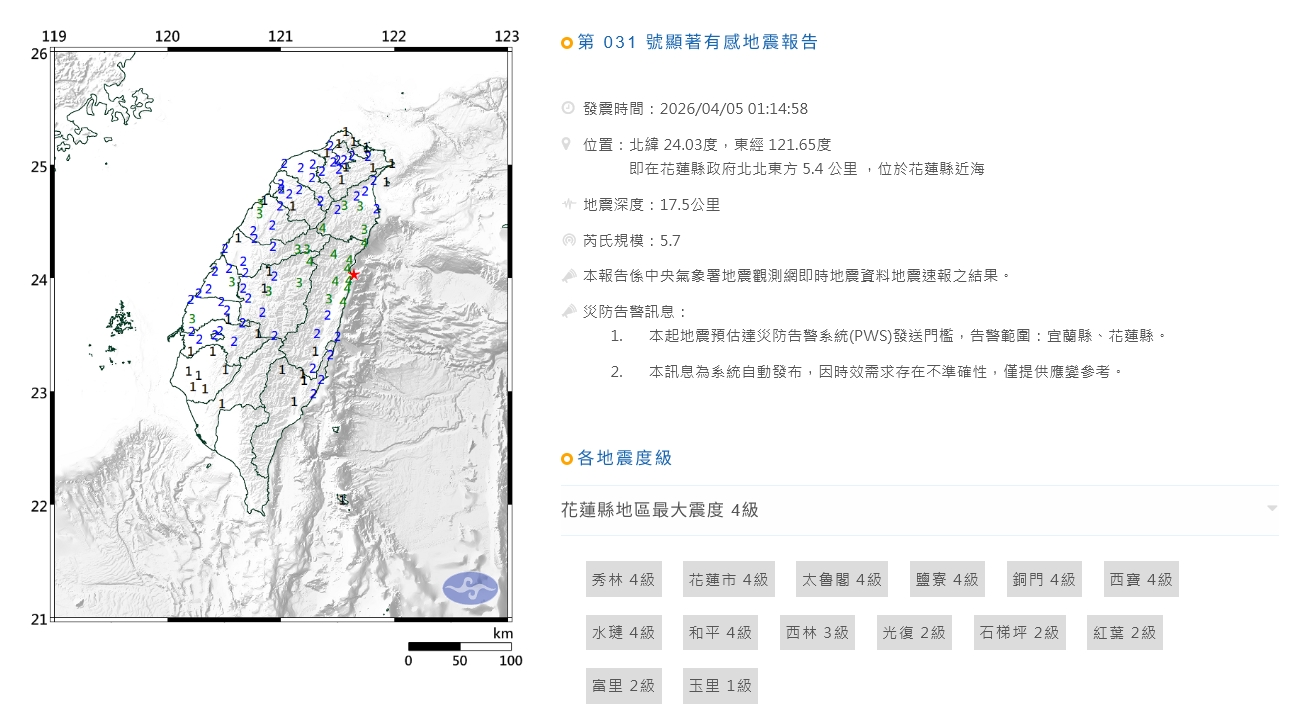
Task: Click the depth icon beside earthquake depth
Action: pos(568,205)
